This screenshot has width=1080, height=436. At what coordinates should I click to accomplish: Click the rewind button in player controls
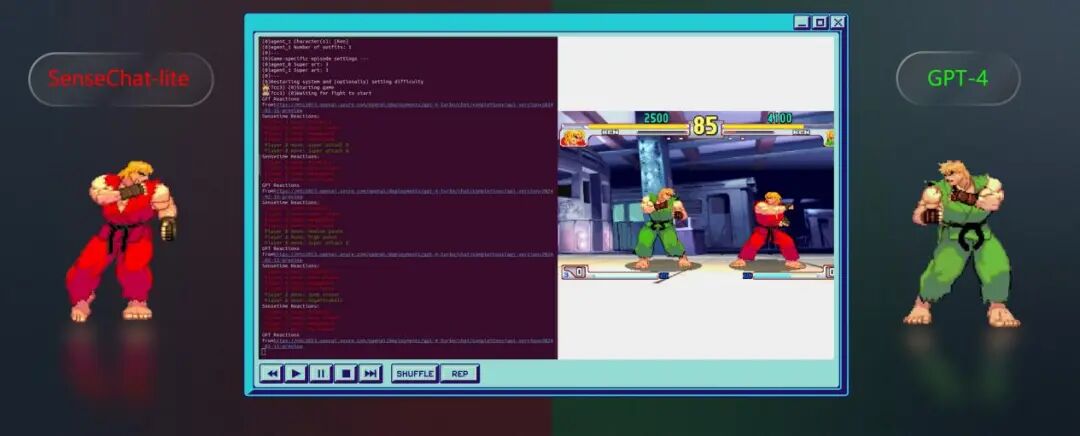[272, 373]
